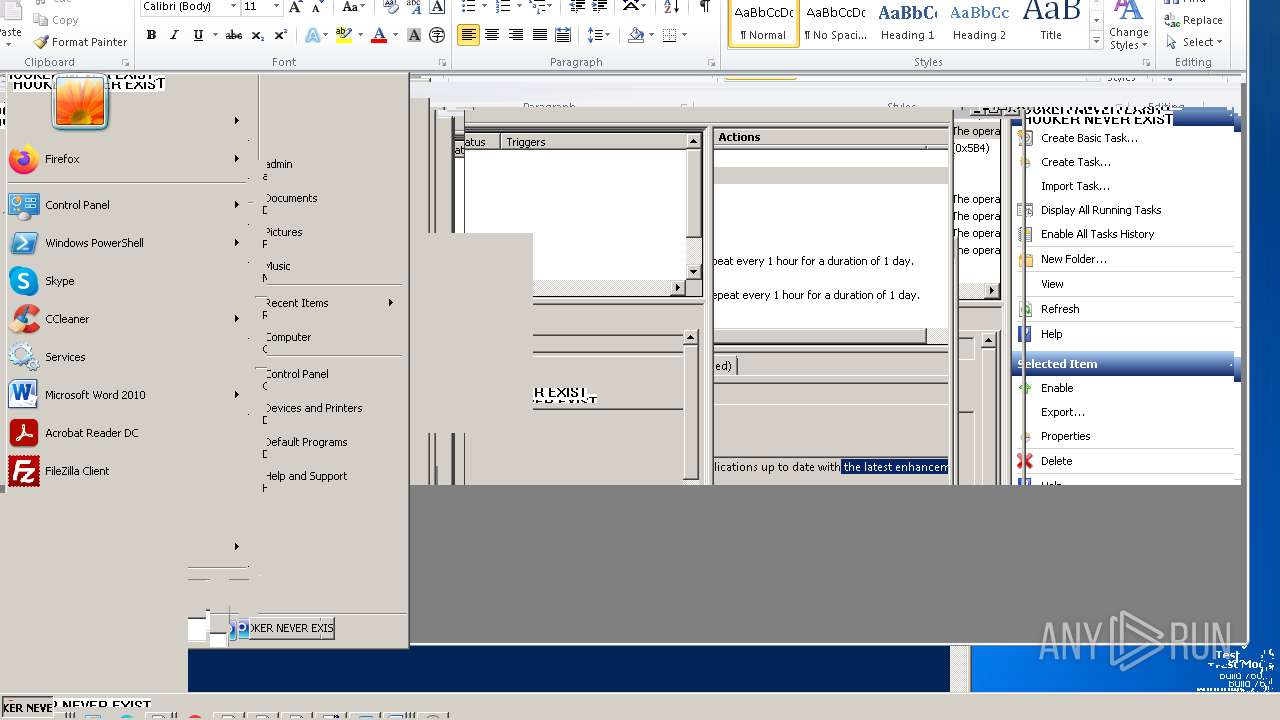
Task: Expand Firefox submenu arrow in Start menu
Action: point(237,159)
